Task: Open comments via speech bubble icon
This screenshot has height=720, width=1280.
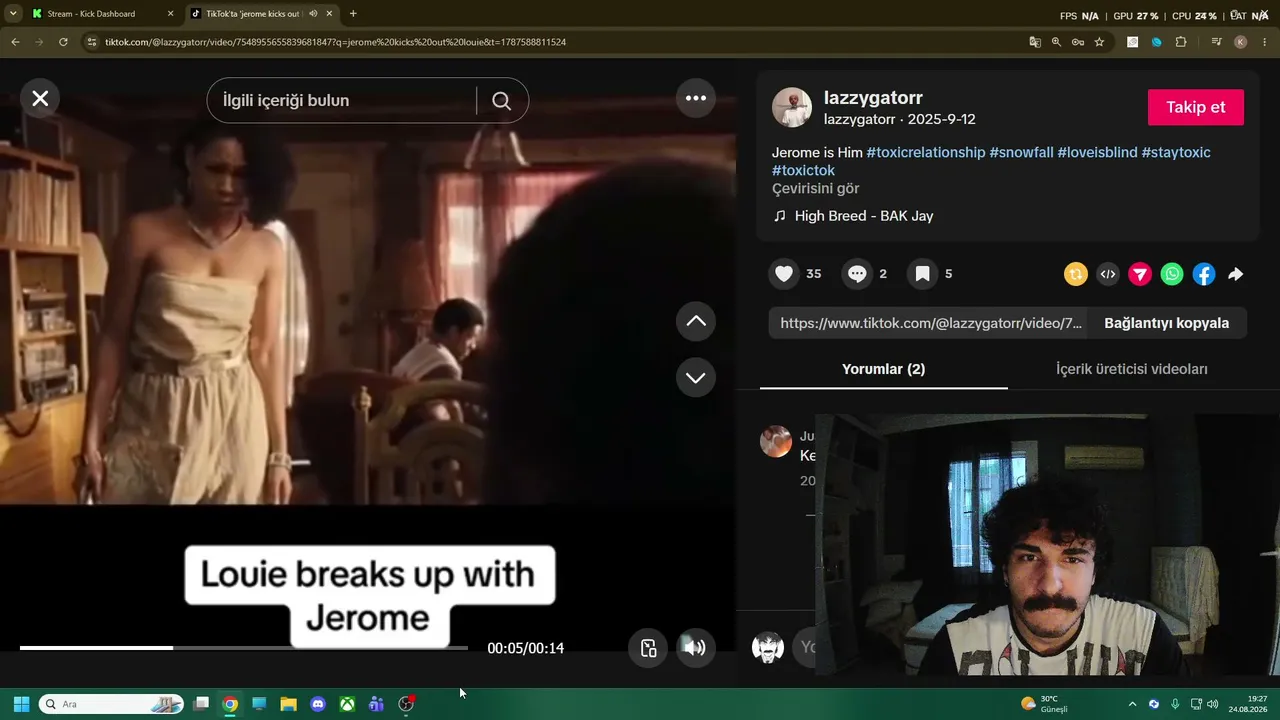Action: (857, 274)
